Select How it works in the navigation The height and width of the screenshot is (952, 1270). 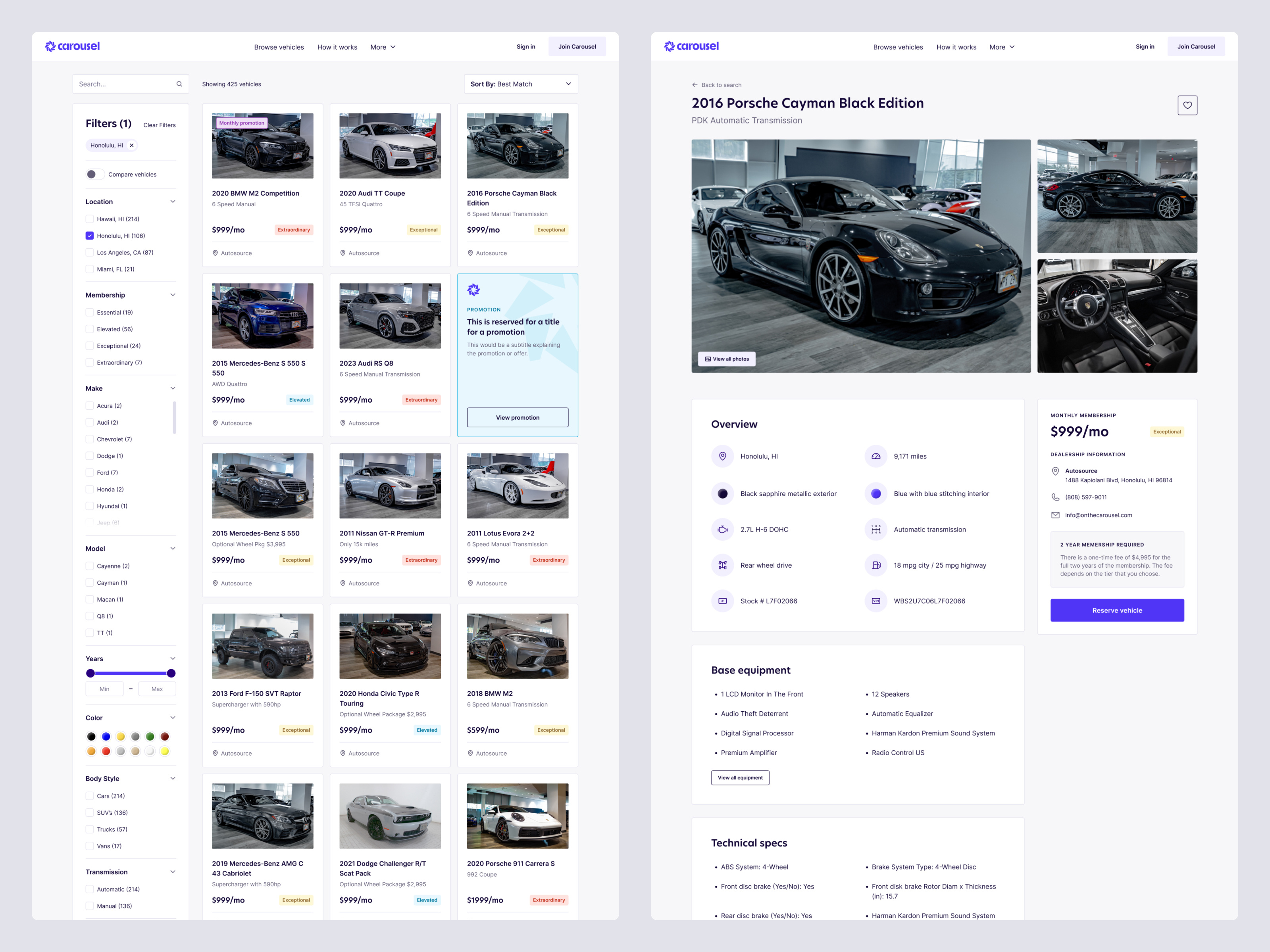(337, 46)
